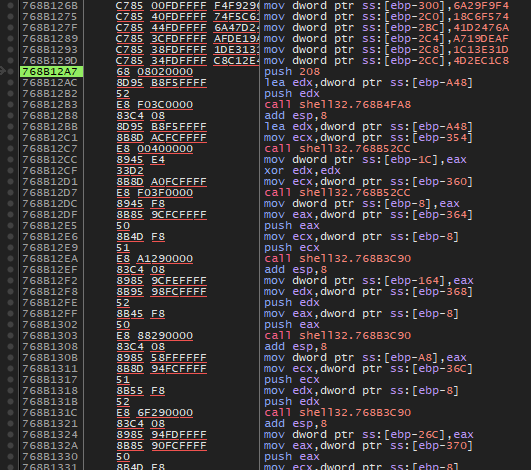Image resolution: width=531 pixels, height=470 pixels.
Task: Select 'mov edx,dword ptr ss:[ebp-368]' instruction
Action: pyautogui.click(x=368, y=292)
